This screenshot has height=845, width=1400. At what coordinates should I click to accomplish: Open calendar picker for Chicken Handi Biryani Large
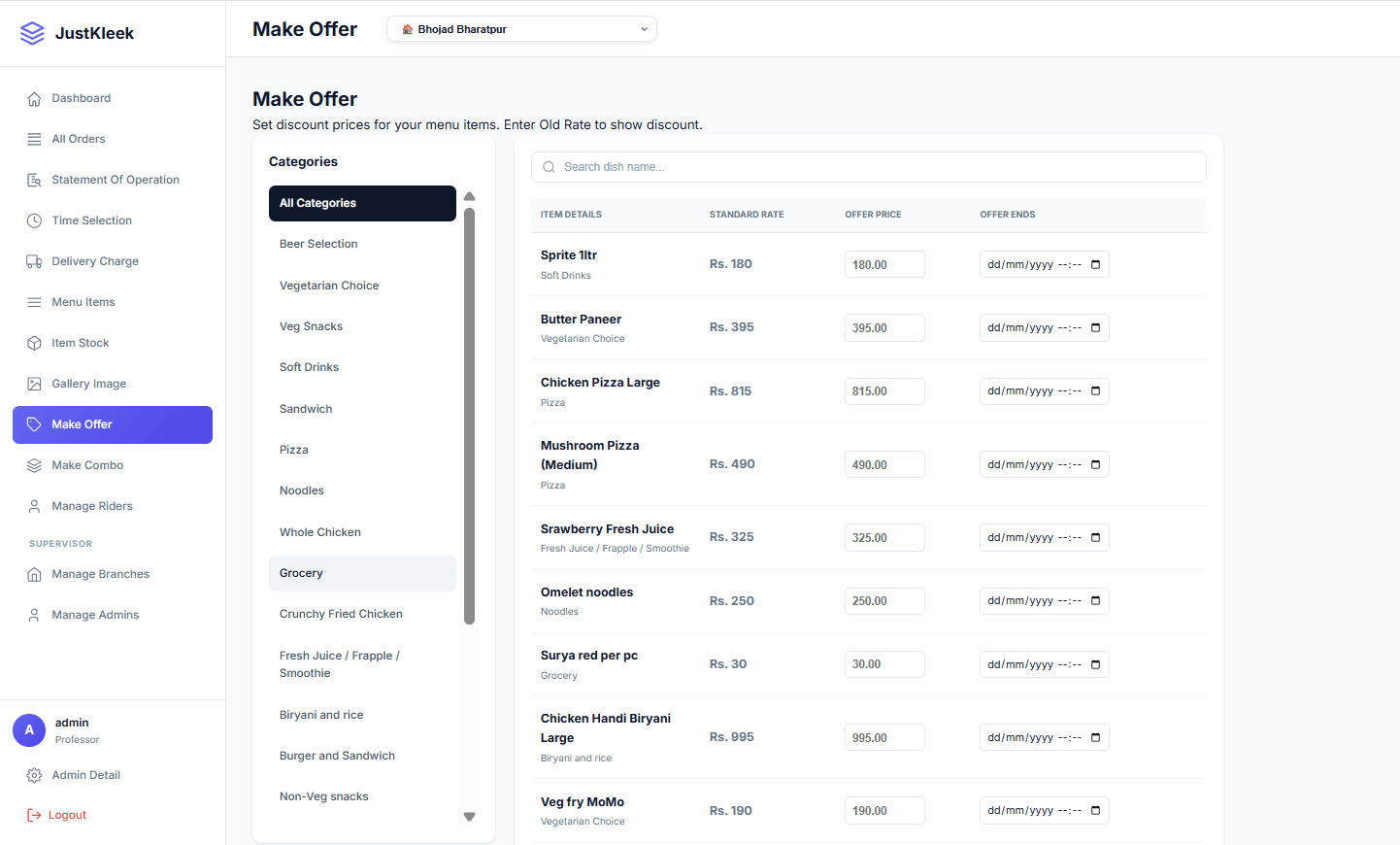click(x=1096, y=737)
